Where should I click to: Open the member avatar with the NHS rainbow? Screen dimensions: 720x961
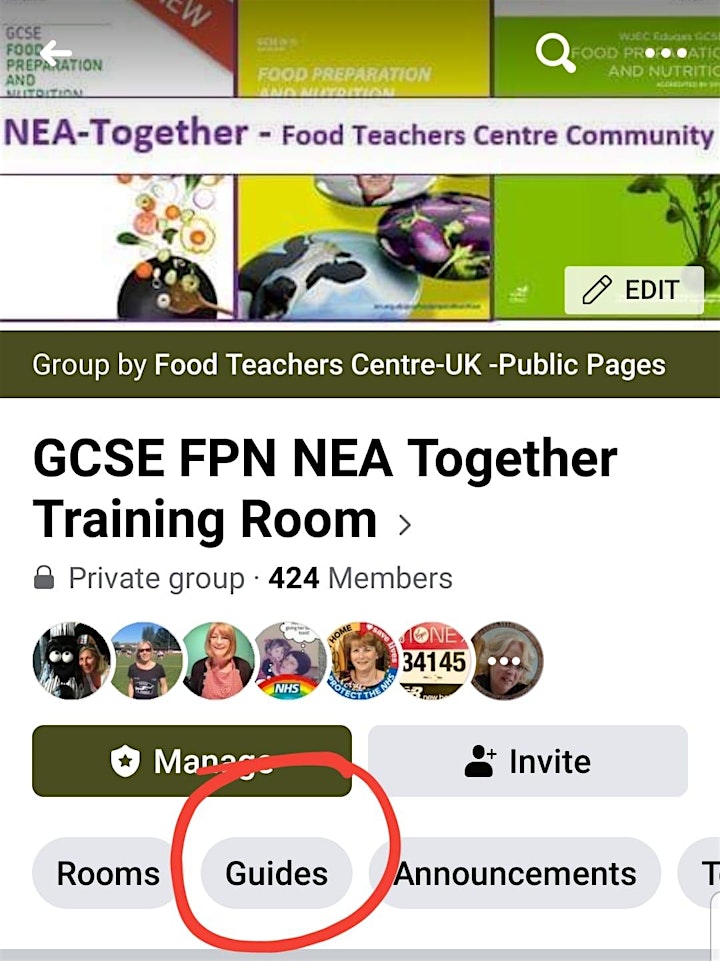288,661
